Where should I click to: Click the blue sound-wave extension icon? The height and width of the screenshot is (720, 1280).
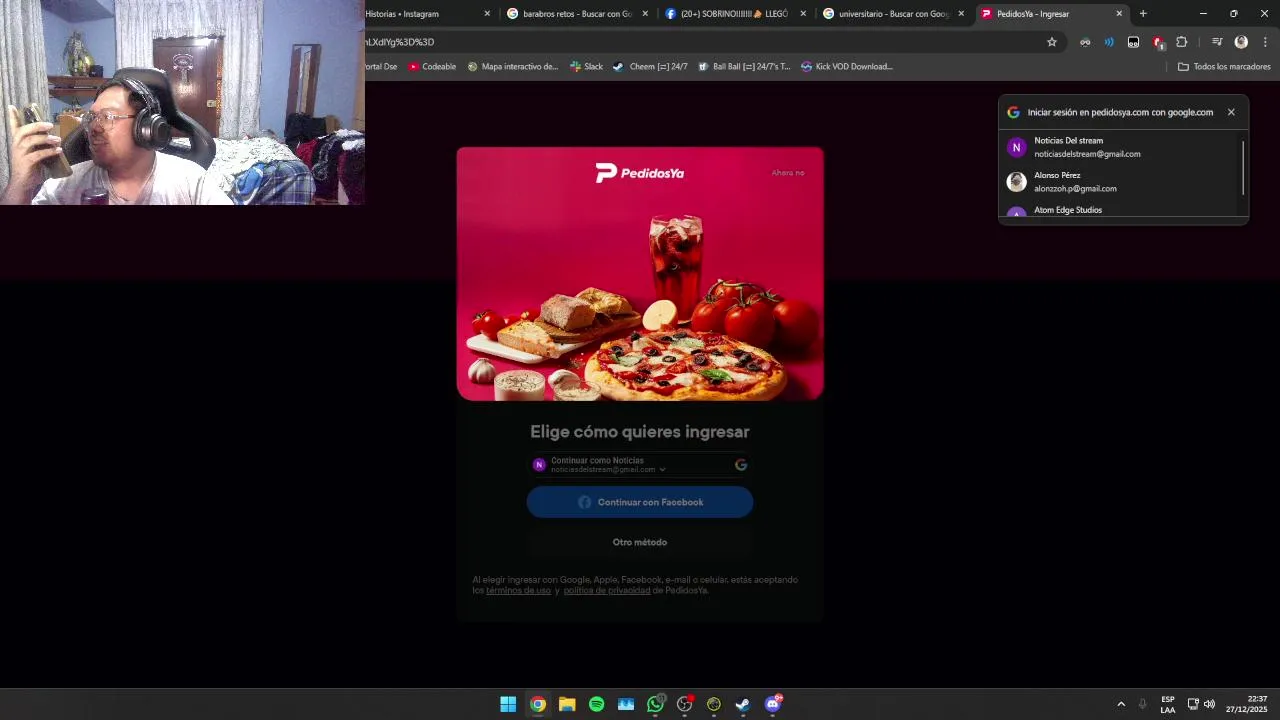point(1109,42)
